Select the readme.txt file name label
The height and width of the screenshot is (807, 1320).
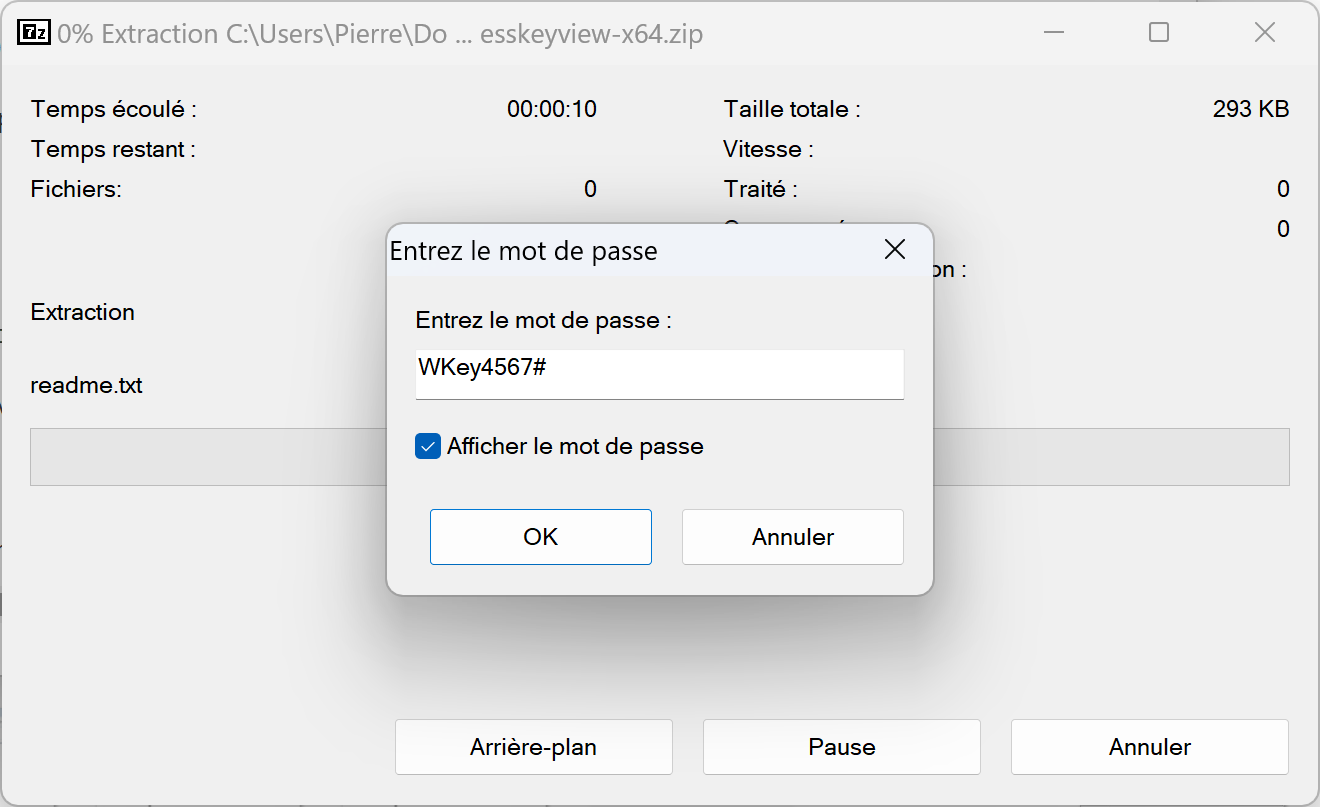click(x=87, y=385)
